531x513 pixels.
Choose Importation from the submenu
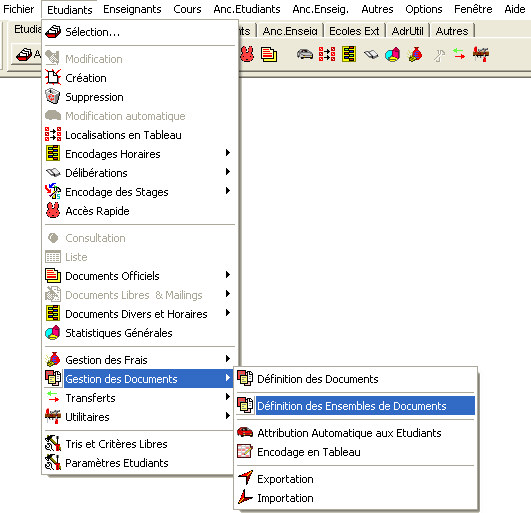356,497
